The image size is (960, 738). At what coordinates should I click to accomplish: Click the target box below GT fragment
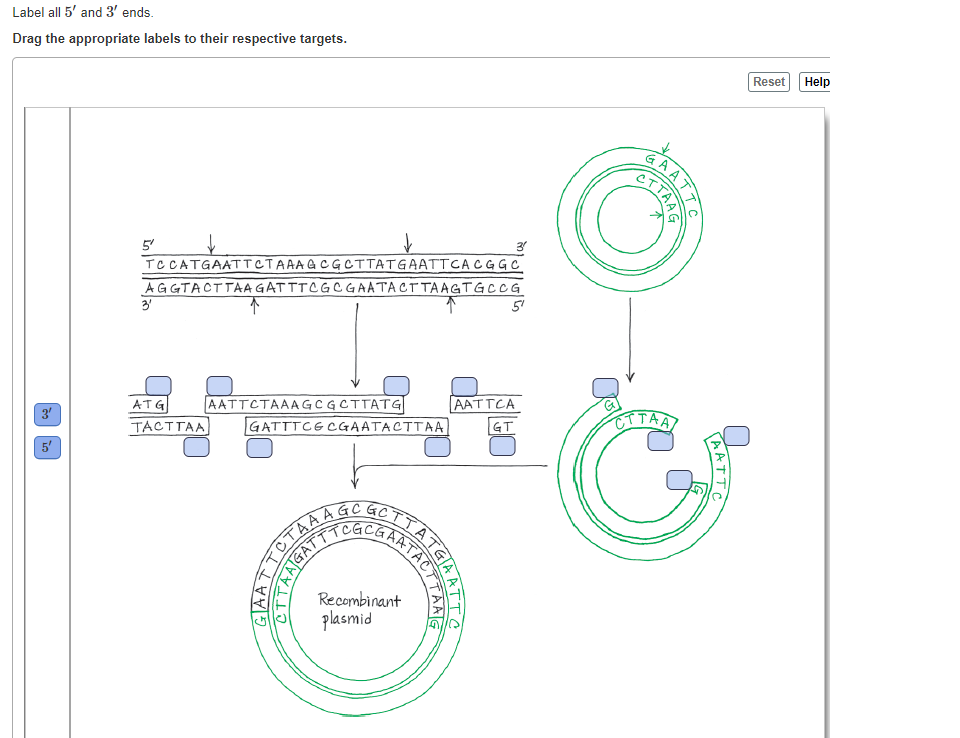pos(502,446)
